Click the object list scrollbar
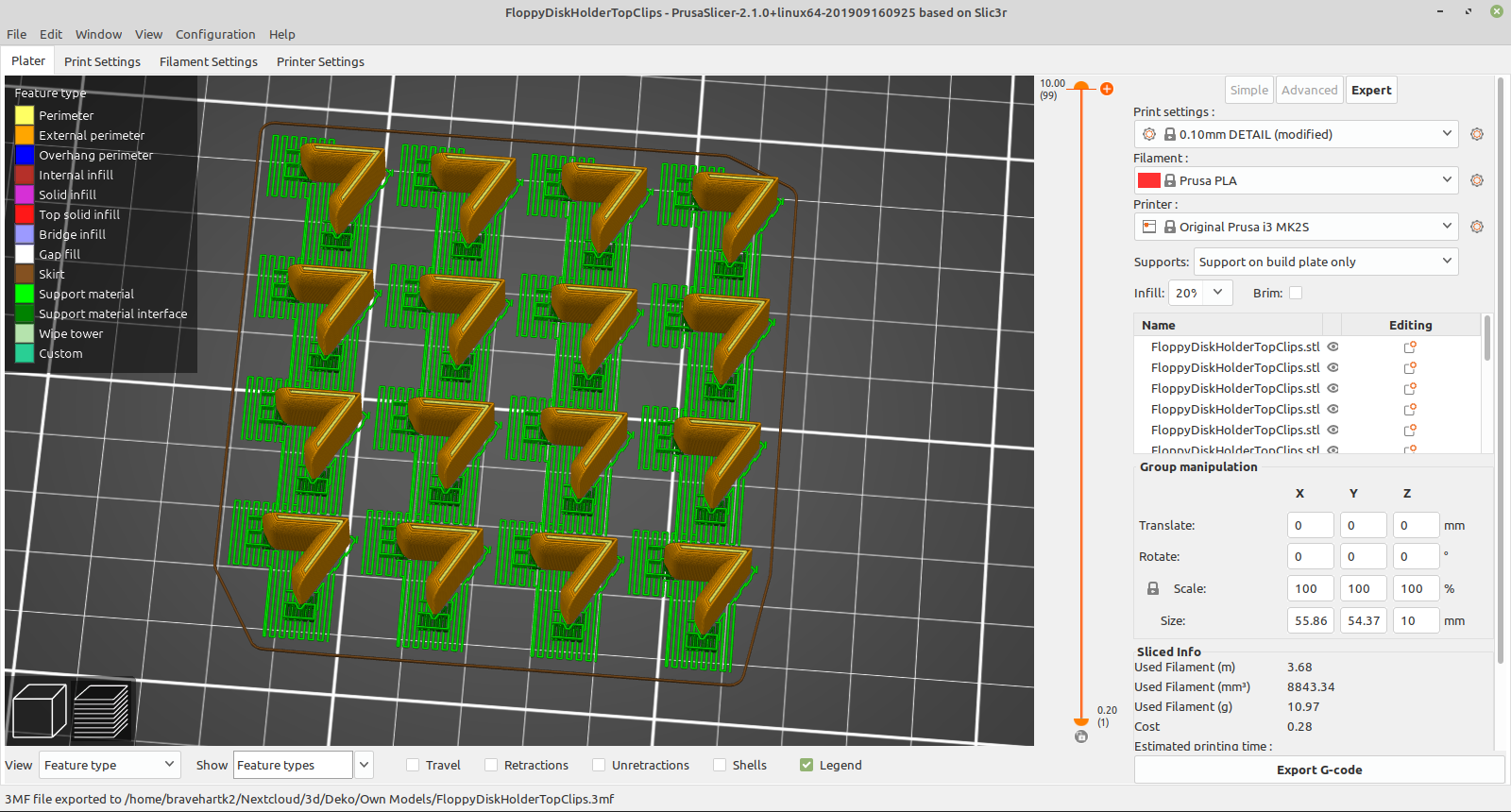The image size is (1511, 812). pos(1487,338)
